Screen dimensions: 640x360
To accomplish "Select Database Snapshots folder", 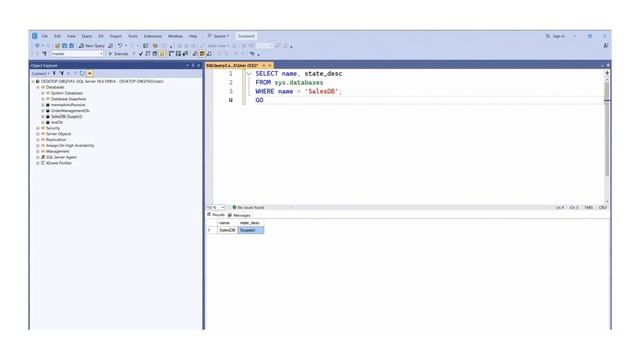I will pos(69,99).
